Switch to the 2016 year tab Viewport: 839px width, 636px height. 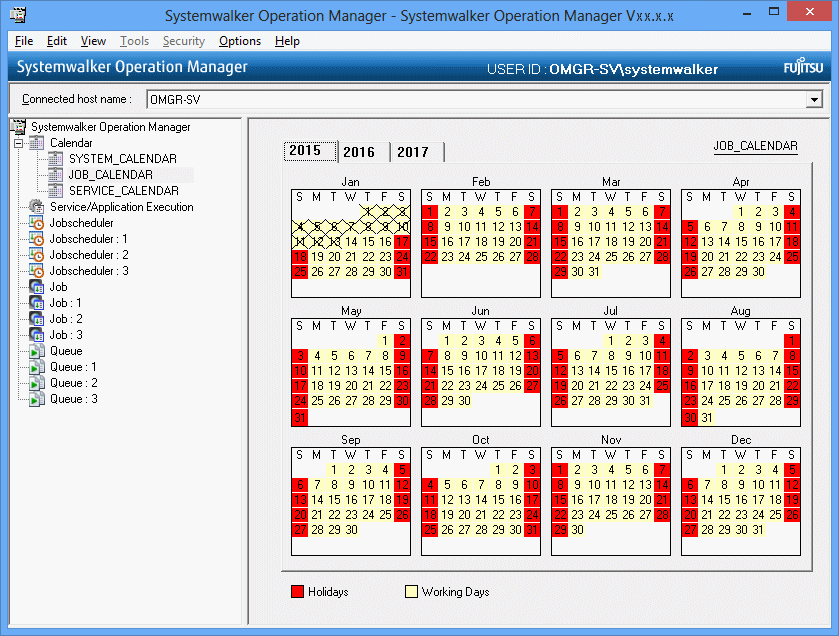coord(359,152)
